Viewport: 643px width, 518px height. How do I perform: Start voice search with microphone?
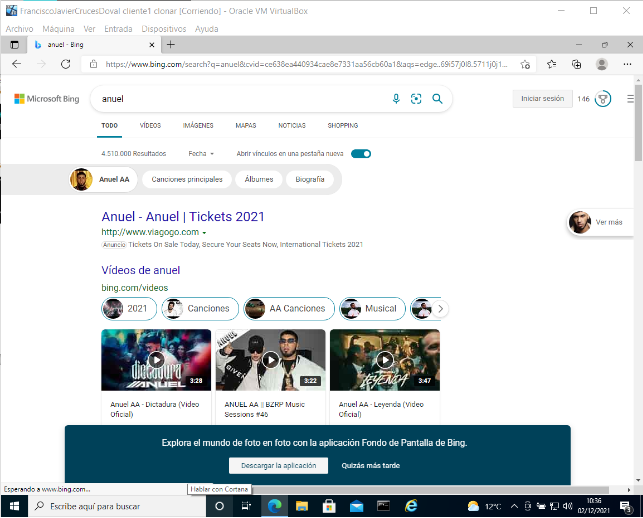point(396,99)
